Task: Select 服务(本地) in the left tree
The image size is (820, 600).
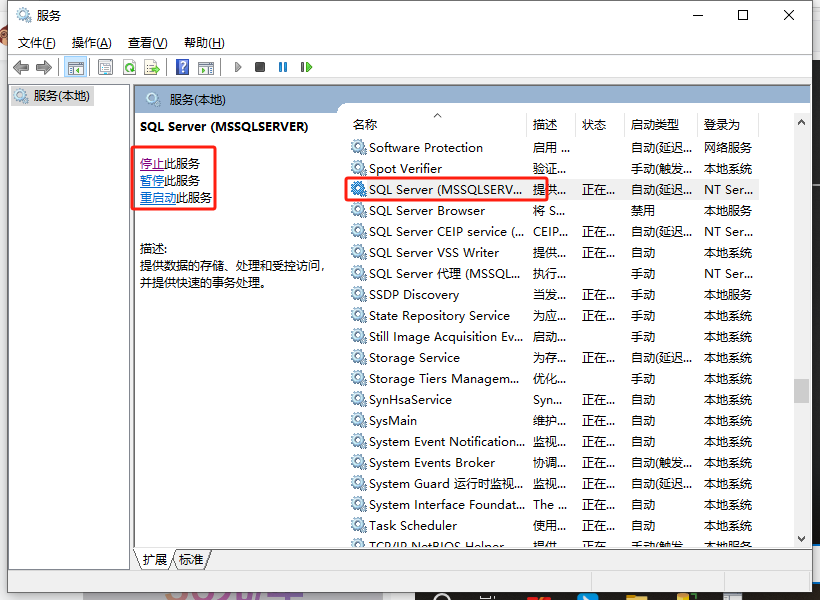Action: click(x=52, y=96)
